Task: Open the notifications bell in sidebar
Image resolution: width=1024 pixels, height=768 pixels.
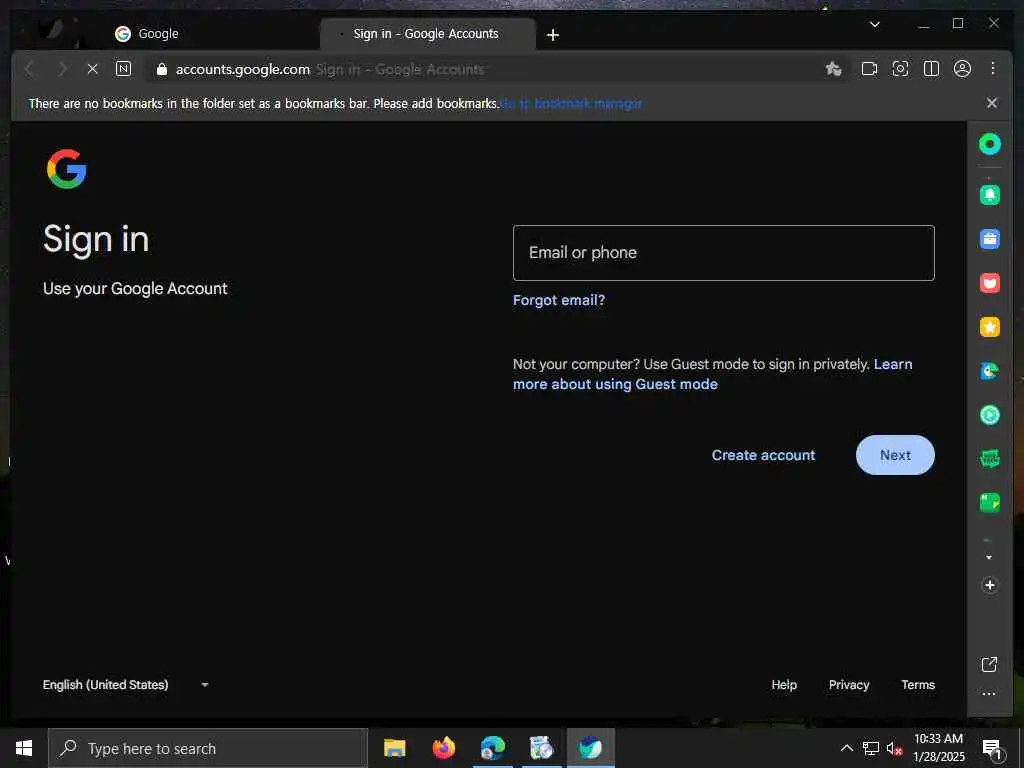Action: 989,195
